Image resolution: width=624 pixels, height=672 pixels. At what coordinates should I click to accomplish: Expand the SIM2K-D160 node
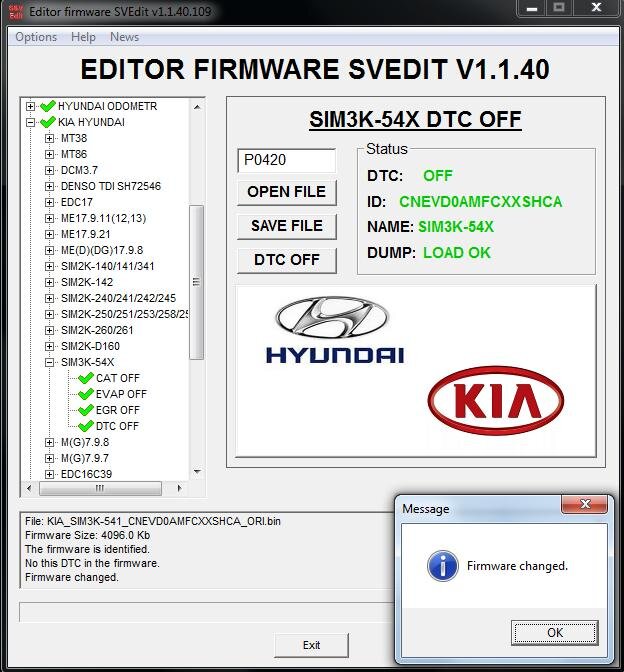coord(49,346)
